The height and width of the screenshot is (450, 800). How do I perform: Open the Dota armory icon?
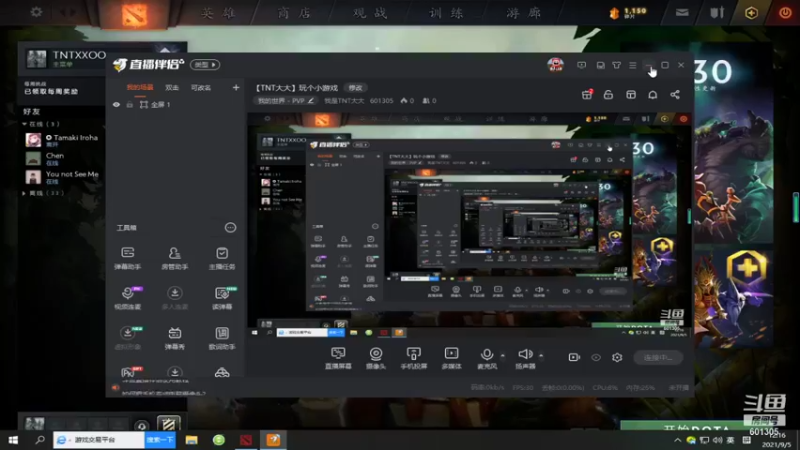[x=717, y=13]
